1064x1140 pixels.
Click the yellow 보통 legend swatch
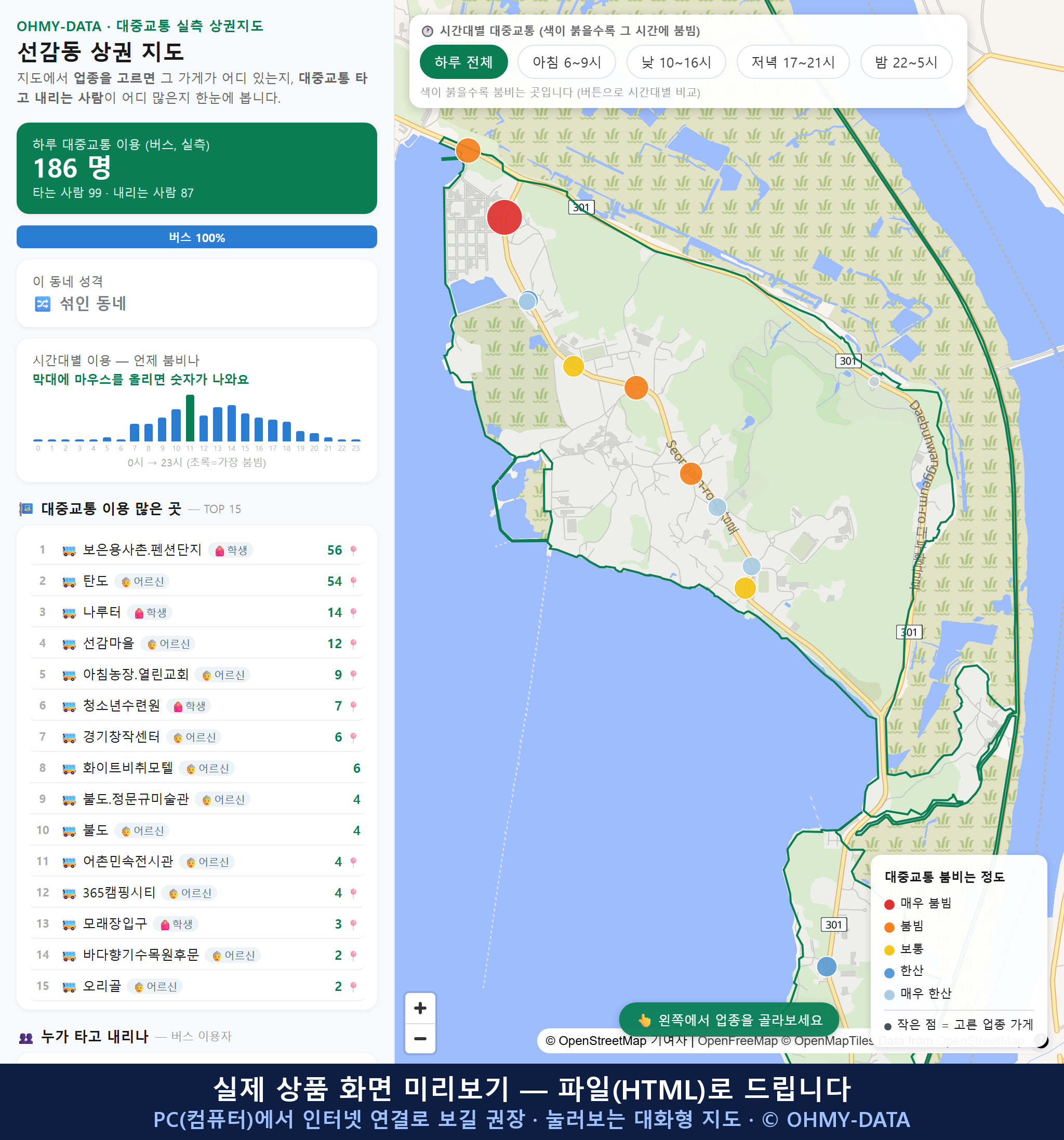coord(889,950)
